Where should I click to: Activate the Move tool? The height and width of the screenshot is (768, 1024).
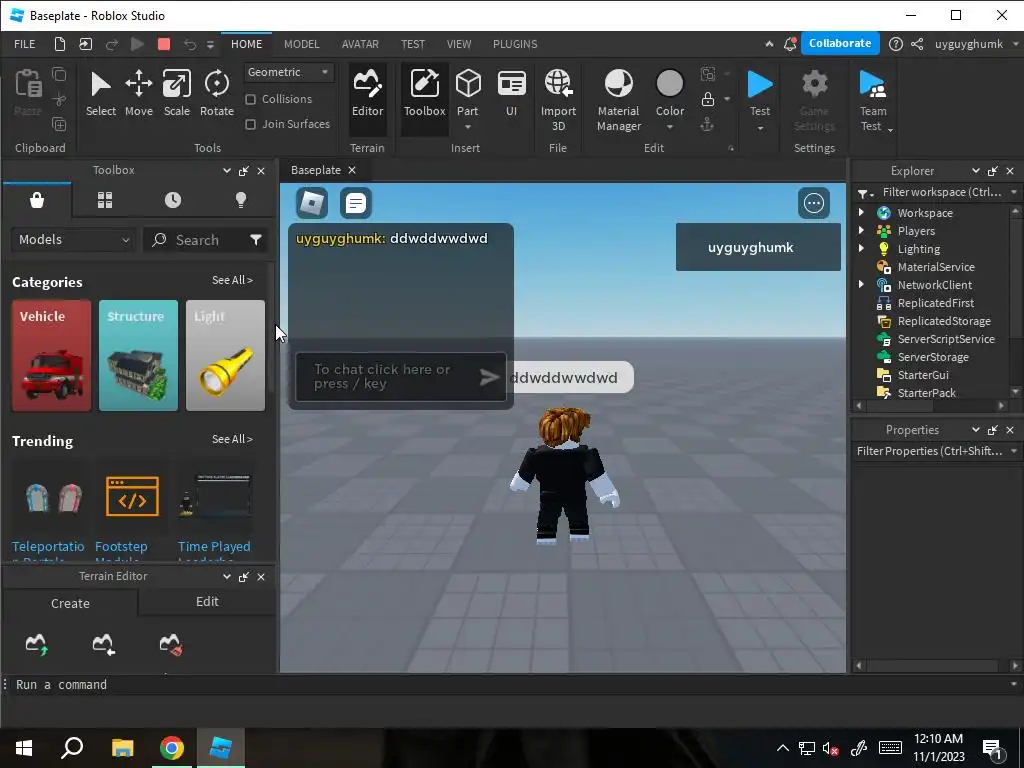(x=138, y=94)
